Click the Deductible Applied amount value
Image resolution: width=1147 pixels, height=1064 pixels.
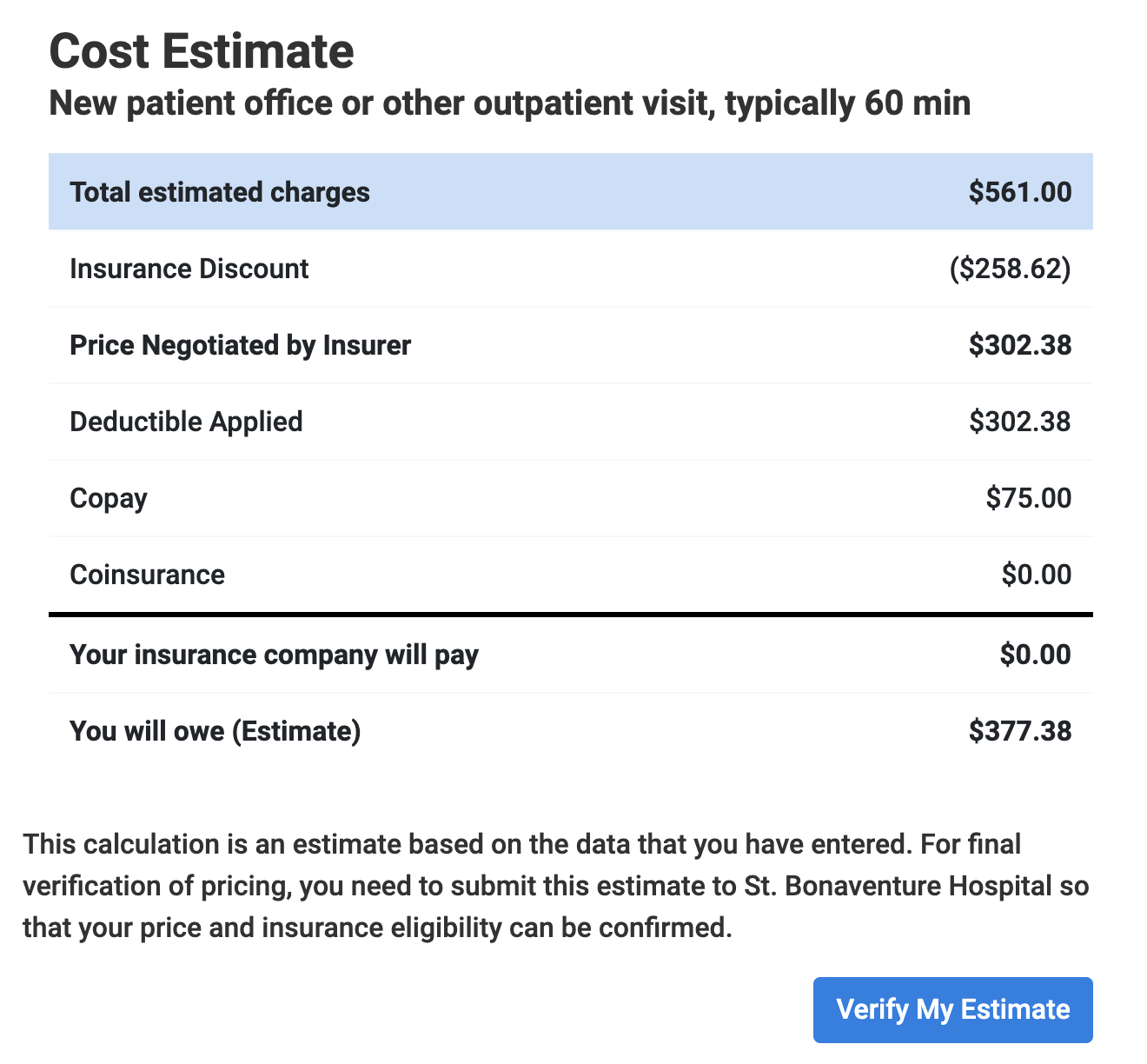point(1020,422)
